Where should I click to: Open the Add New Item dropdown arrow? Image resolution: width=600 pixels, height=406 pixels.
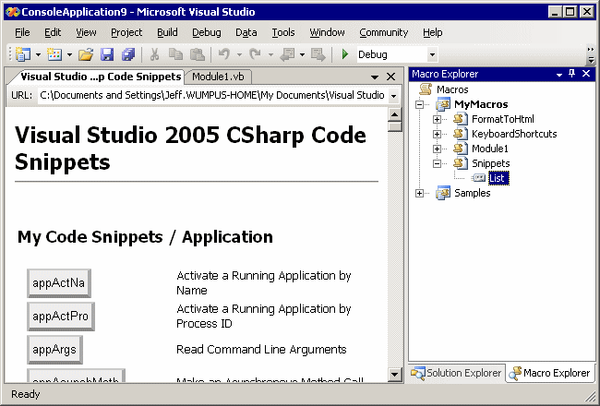(x=69, y=55)
